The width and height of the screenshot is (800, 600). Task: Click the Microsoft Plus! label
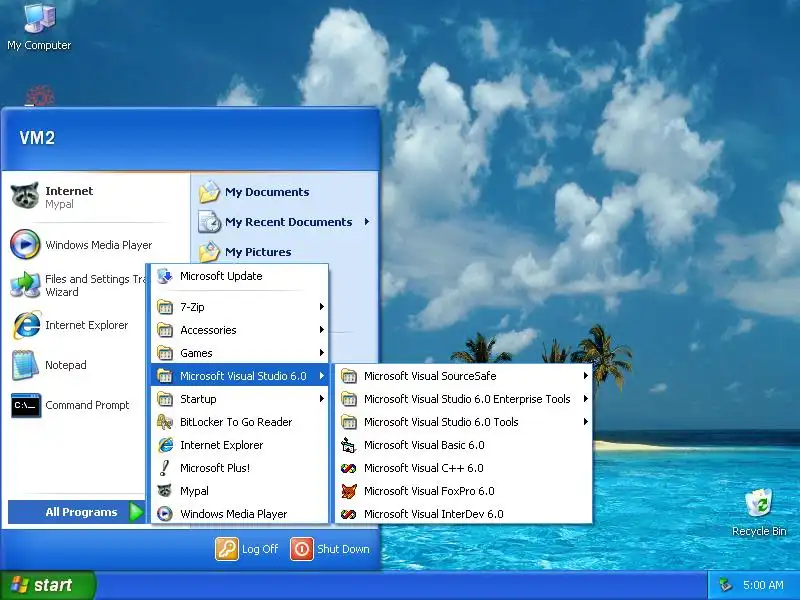[x=215, y=468]
